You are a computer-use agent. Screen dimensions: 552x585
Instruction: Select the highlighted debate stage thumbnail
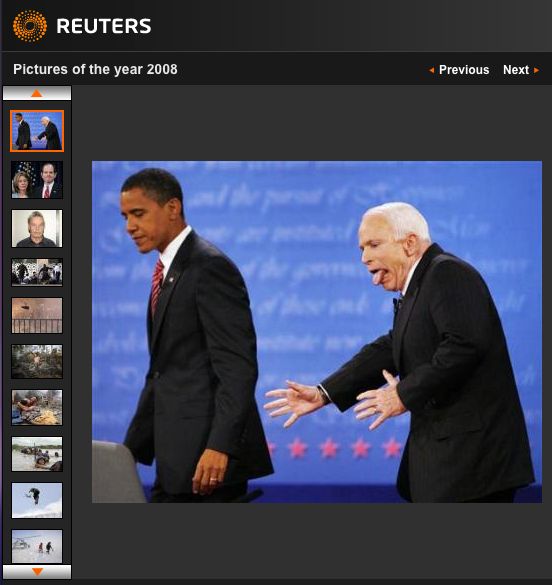click(37, 131)
